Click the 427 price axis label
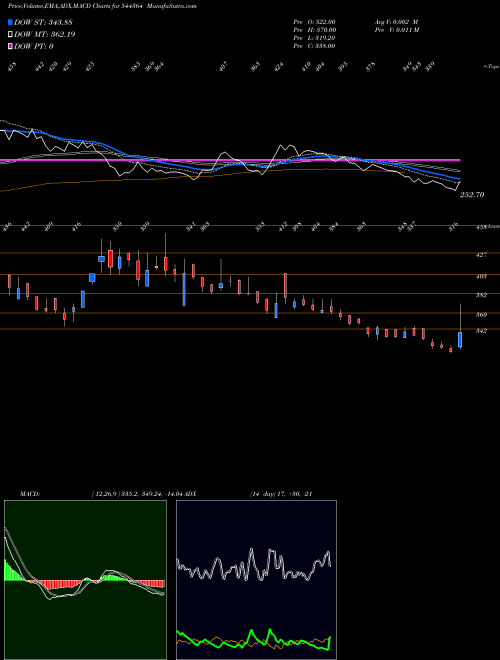500x660 pixels. (x=481, y=255)
